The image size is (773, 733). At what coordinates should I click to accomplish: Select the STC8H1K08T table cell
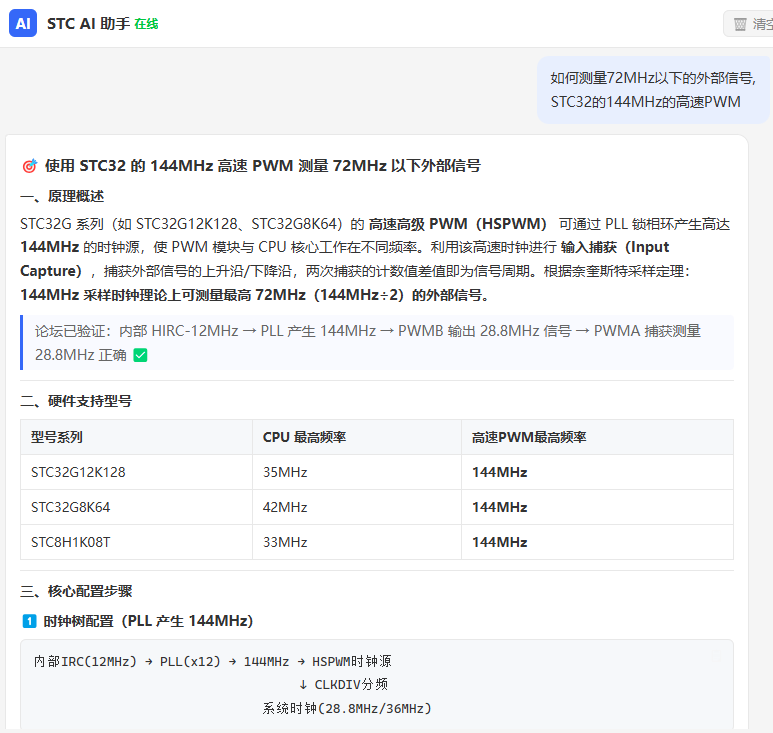click(136, 542)
